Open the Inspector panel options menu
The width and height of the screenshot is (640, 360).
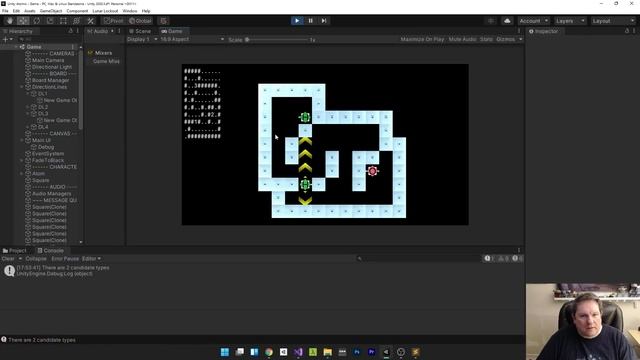(x=634, y=31)
